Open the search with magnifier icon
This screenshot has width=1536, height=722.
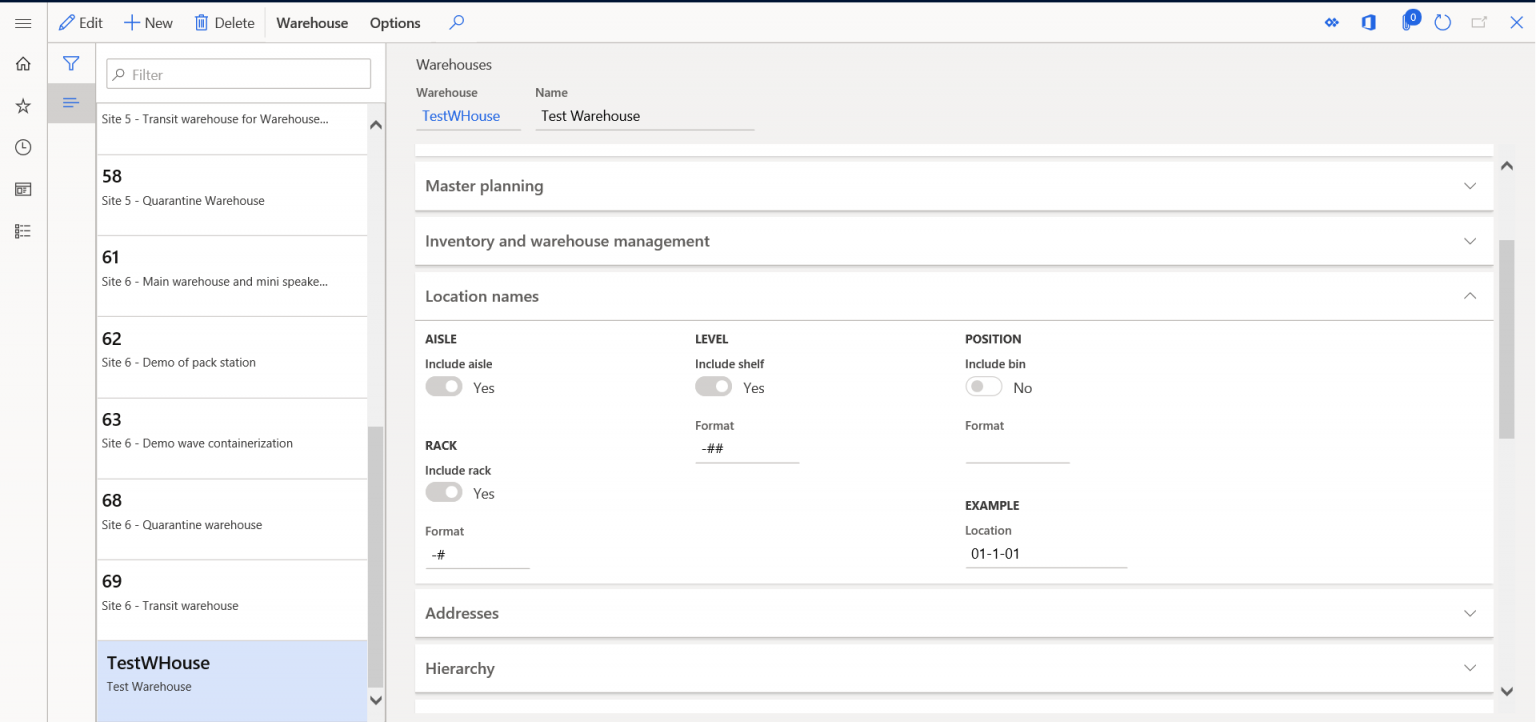click(456, 21)
